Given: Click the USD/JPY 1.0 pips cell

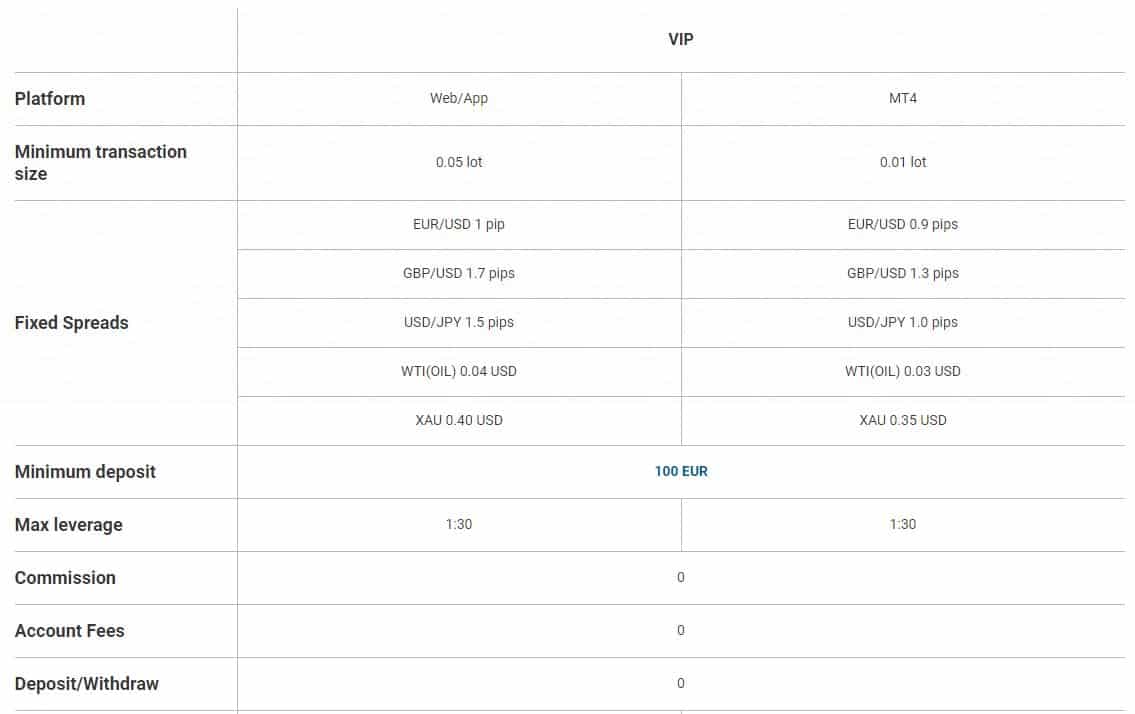Looking at the screenshot, I should [x=903, y=322].
